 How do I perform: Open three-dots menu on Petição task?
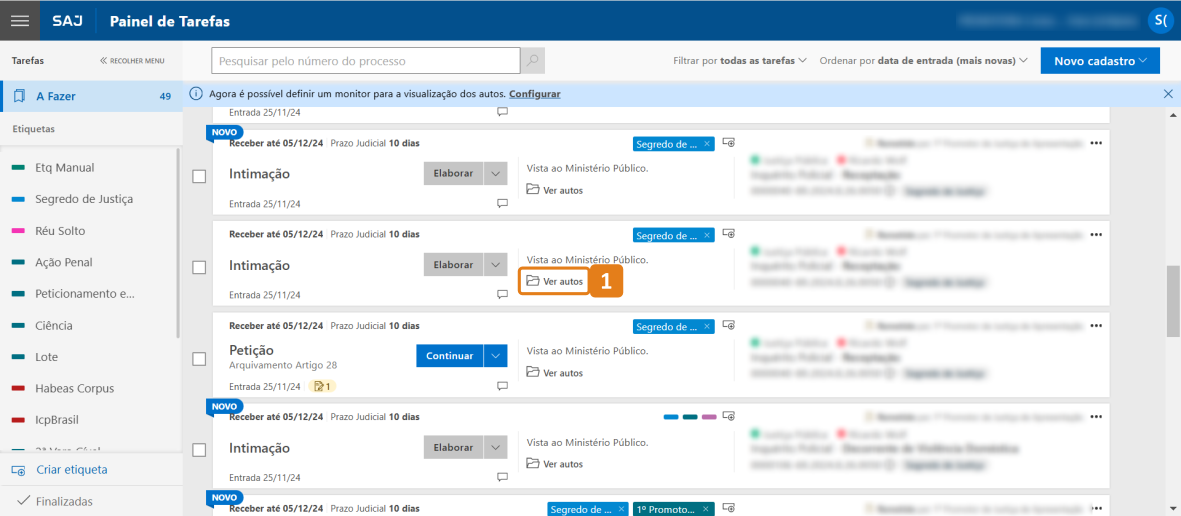tap(1096, 327)
